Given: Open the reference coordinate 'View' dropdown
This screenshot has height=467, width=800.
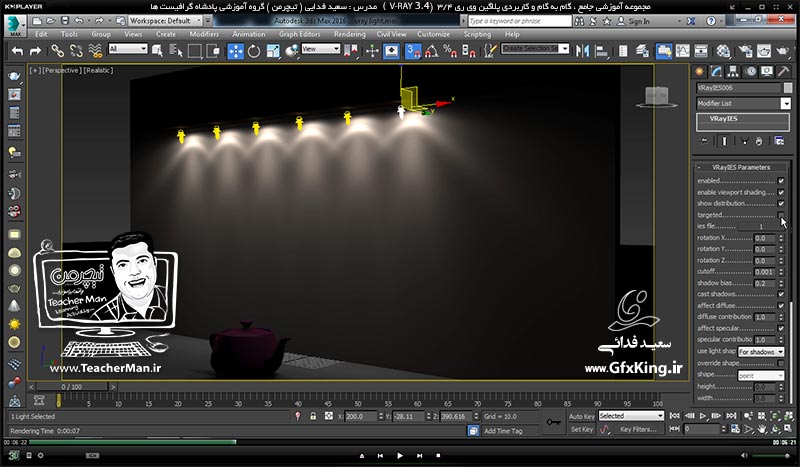Looking at the screenshot, I should tap(320, 49).
